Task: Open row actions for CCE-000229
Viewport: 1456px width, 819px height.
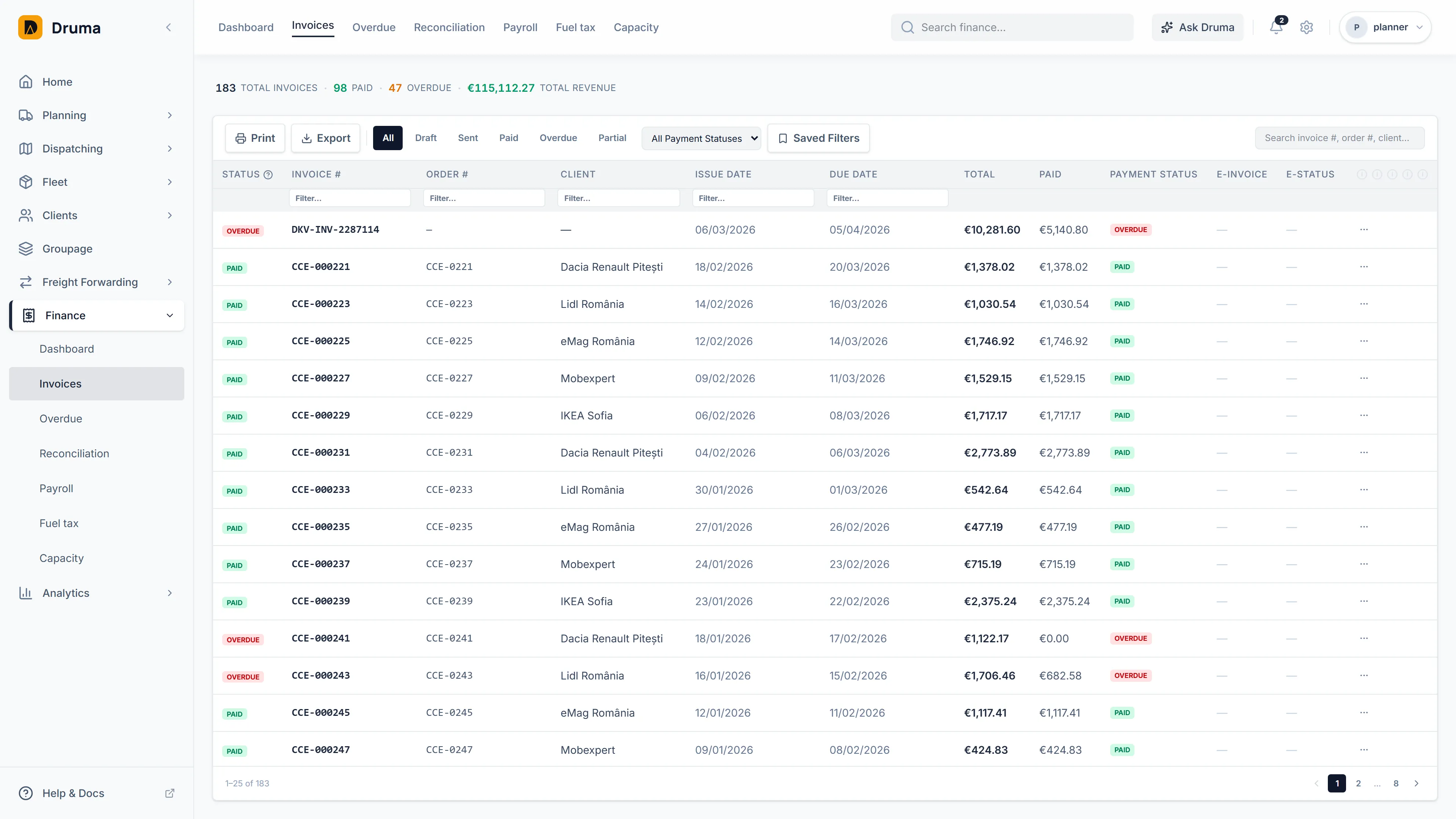Action: click(x=1364, y=416)
